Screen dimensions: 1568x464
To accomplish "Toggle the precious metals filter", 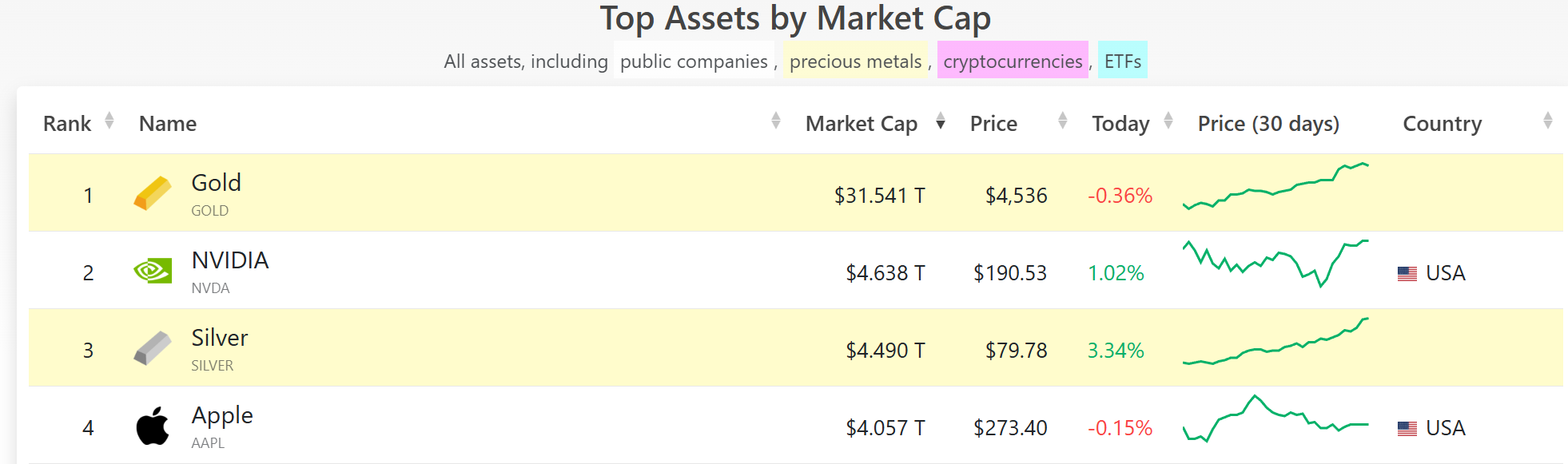I will click(x=855, y=61).
